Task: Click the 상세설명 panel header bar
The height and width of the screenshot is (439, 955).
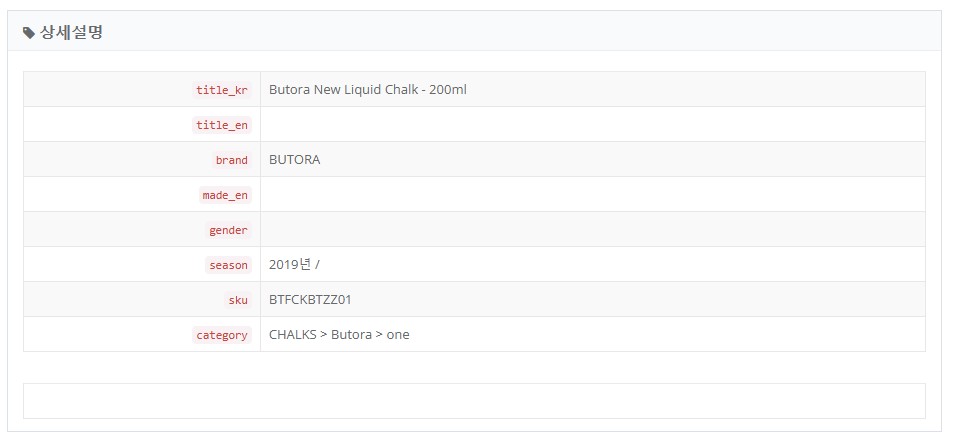Action: point(474,31)
